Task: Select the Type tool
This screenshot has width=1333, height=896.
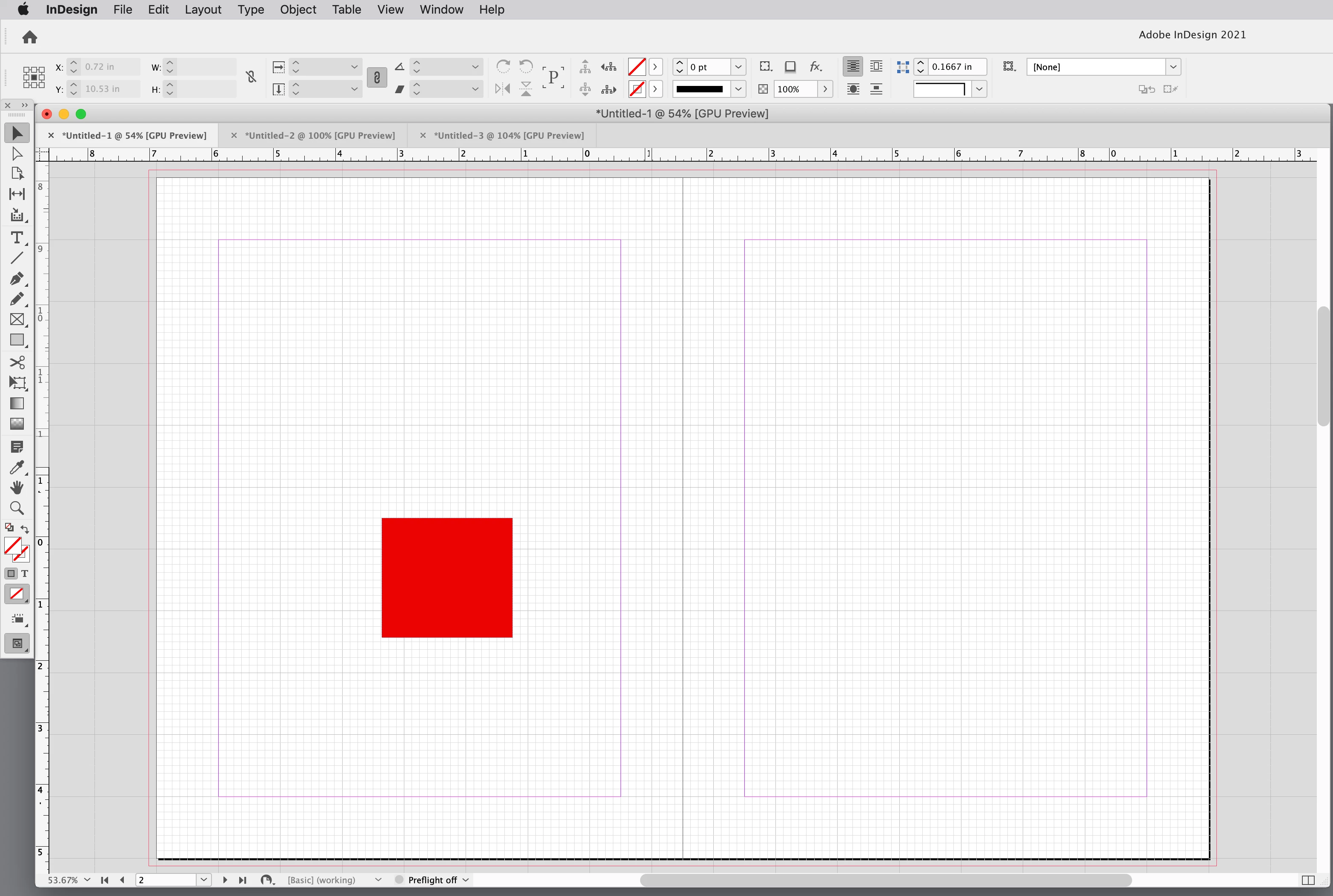Action: [x=17, y=237]
